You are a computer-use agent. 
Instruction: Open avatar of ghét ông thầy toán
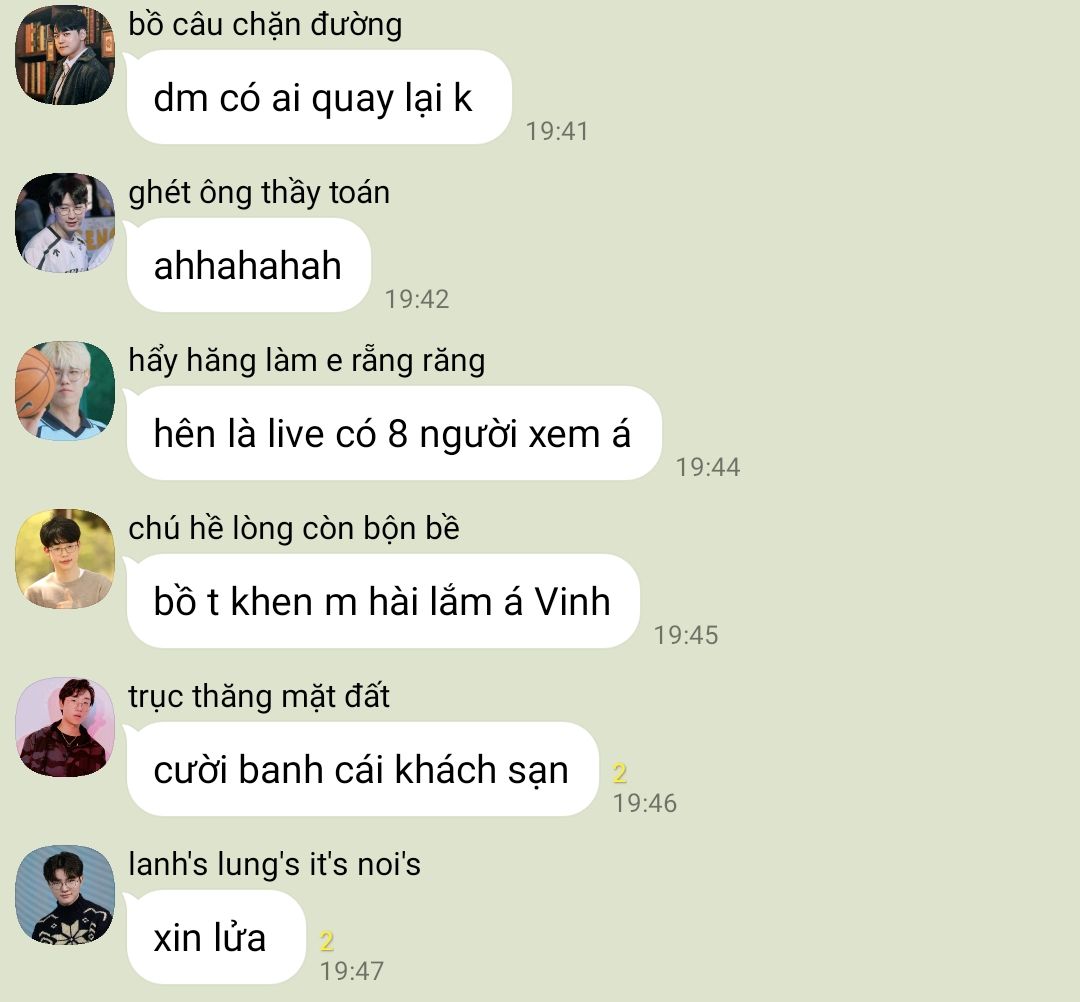click(x=65, y=222)
